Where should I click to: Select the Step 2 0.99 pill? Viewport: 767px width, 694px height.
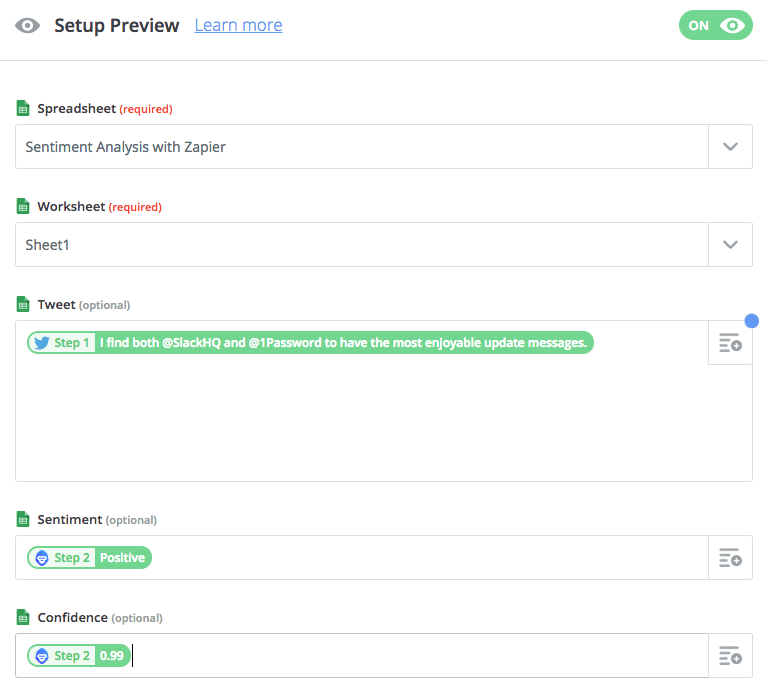[80, 656]
